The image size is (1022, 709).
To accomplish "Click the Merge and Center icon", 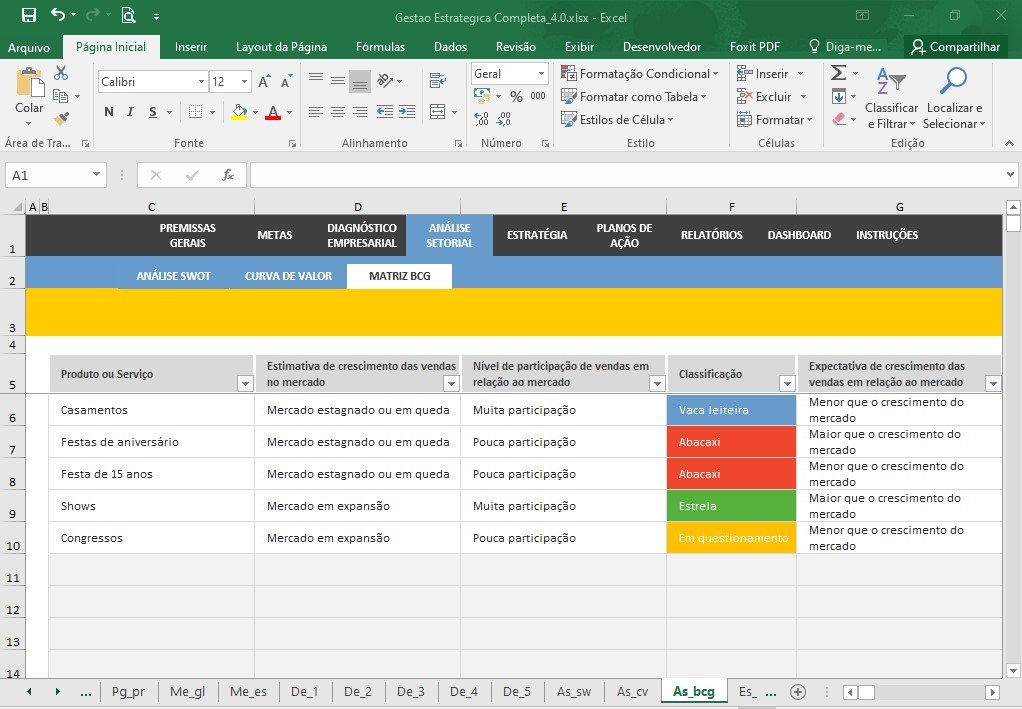I will pos(438,112).
